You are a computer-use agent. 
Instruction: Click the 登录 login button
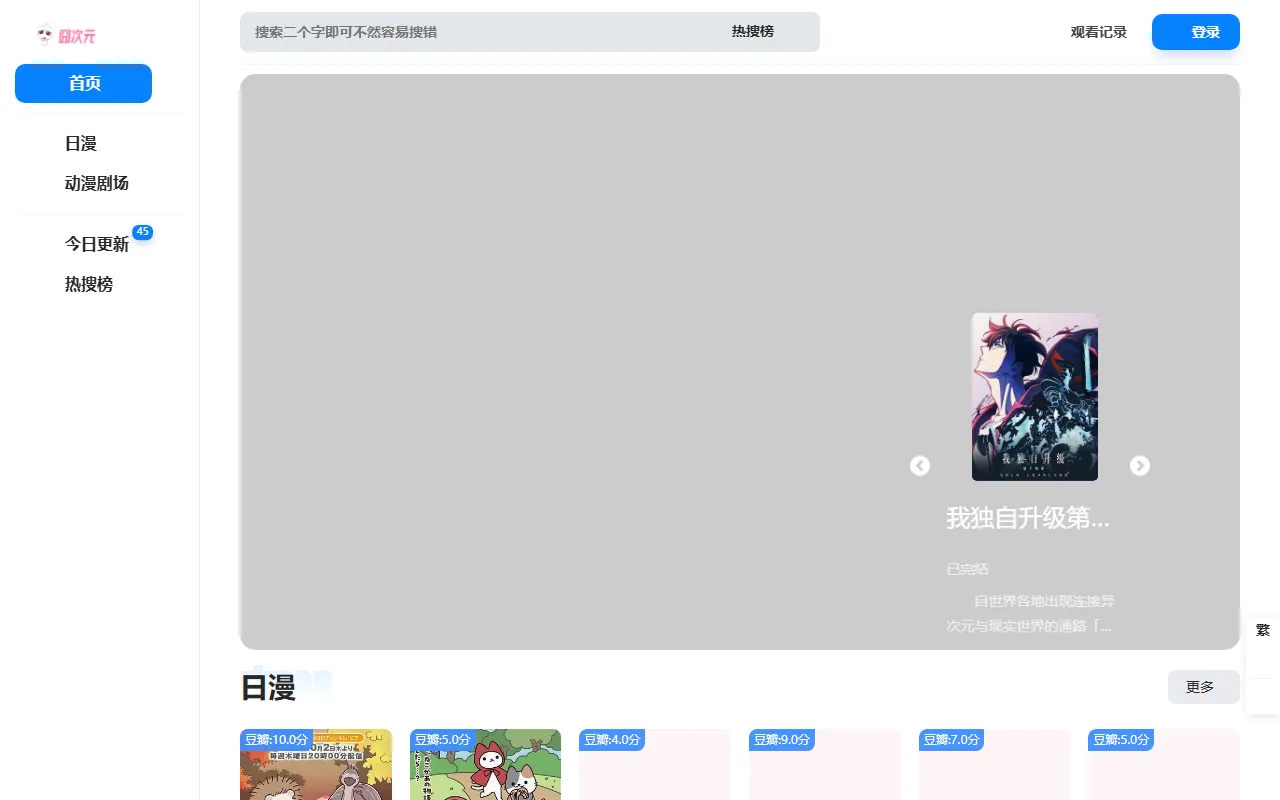tap(1196, 32)
